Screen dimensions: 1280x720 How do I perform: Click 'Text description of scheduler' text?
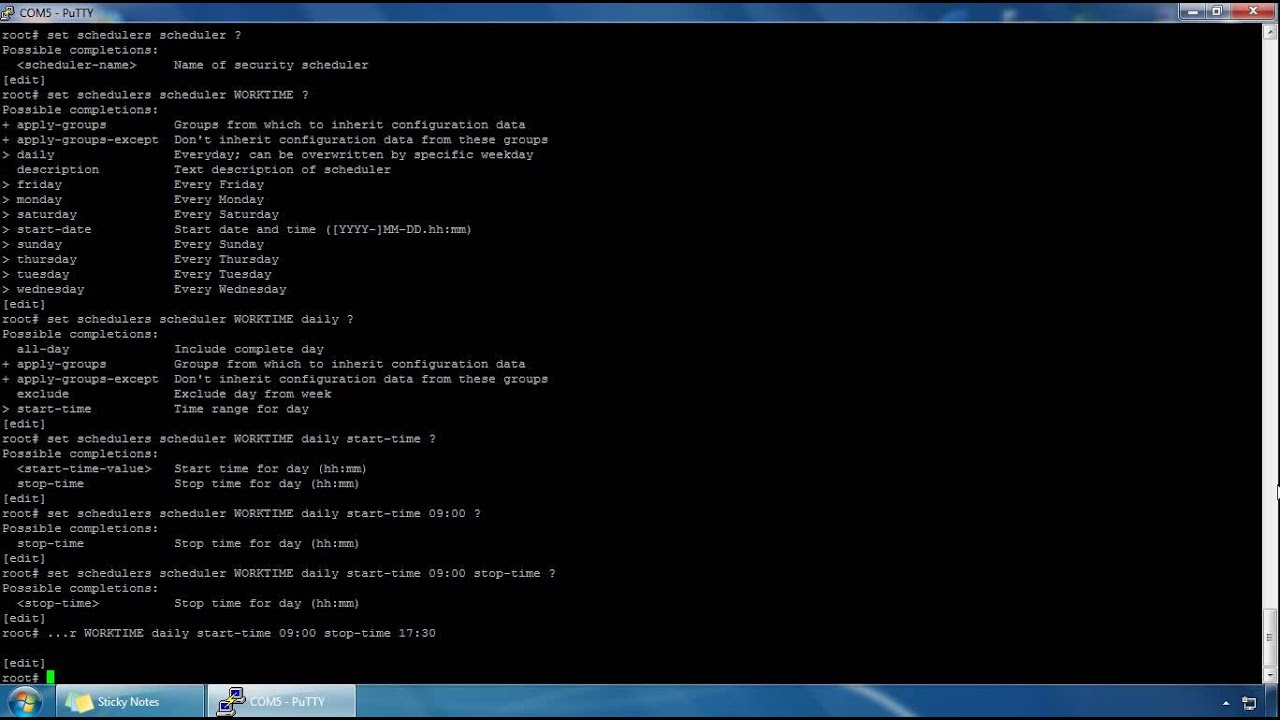click(282, 170)
